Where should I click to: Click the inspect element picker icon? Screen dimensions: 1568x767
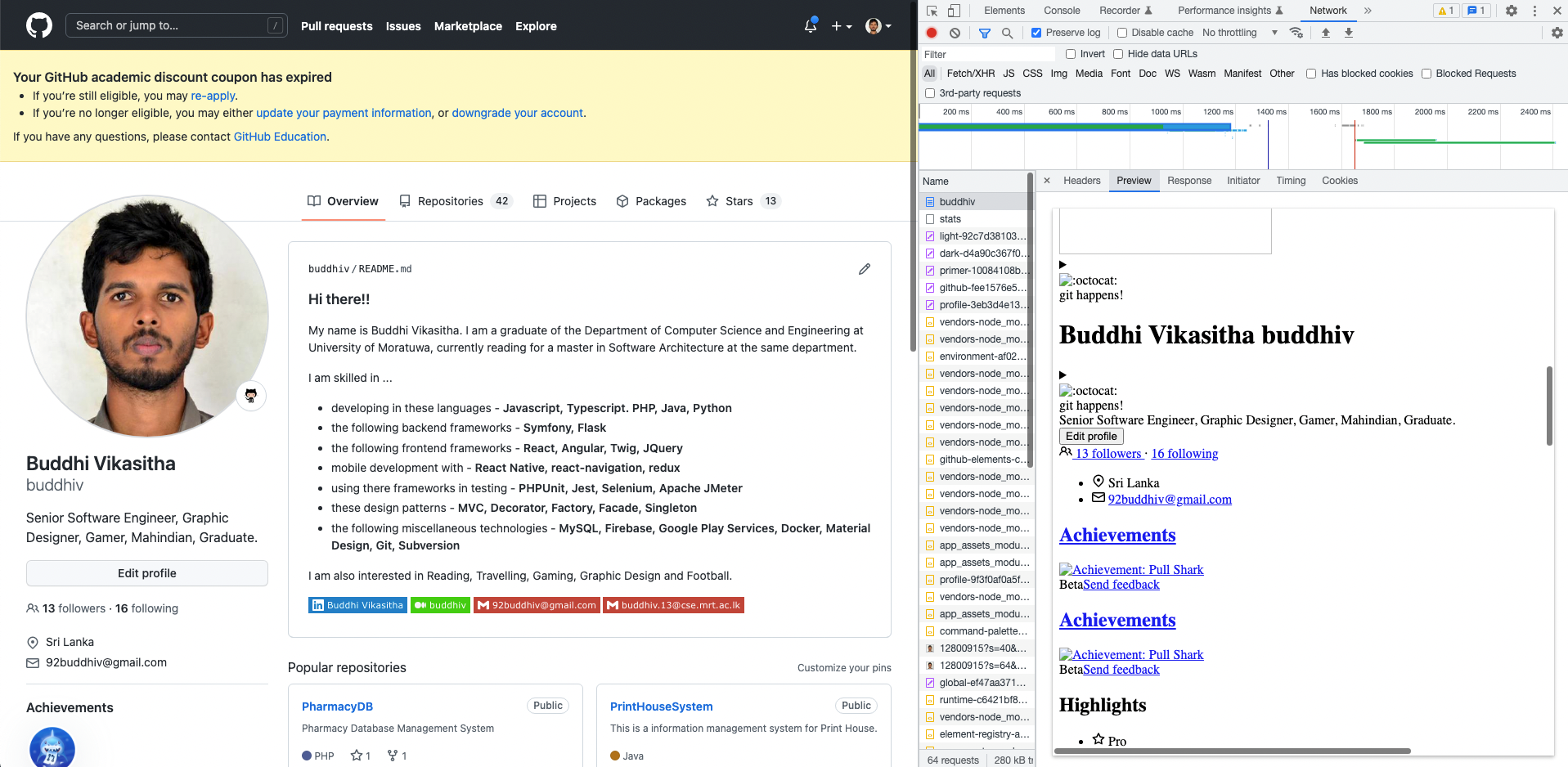(x=932, y=11)
